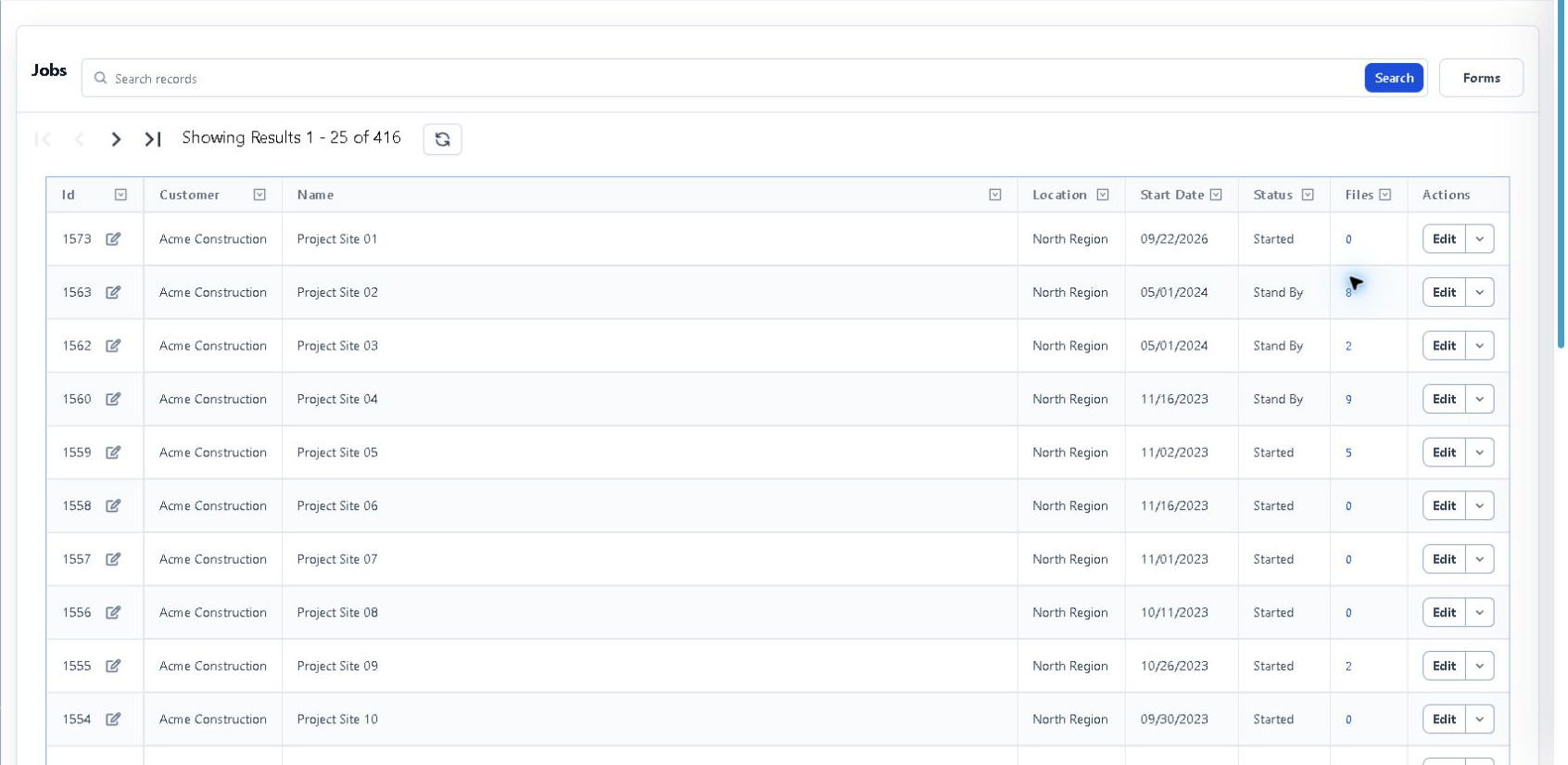Viewport: 1568px width, 765px height.
Task: Open edit icon beside job 1558
Action: [113, 505]
